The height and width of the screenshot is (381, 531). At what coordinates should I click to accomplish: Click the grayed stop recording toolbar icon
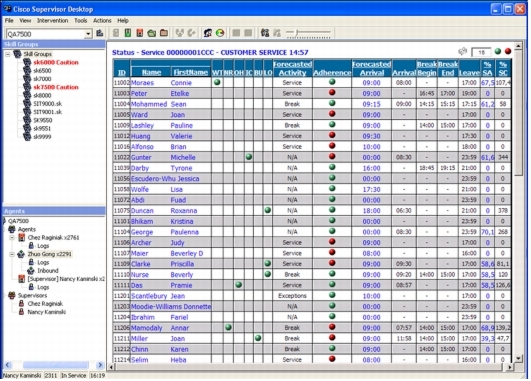click(277, 33)
